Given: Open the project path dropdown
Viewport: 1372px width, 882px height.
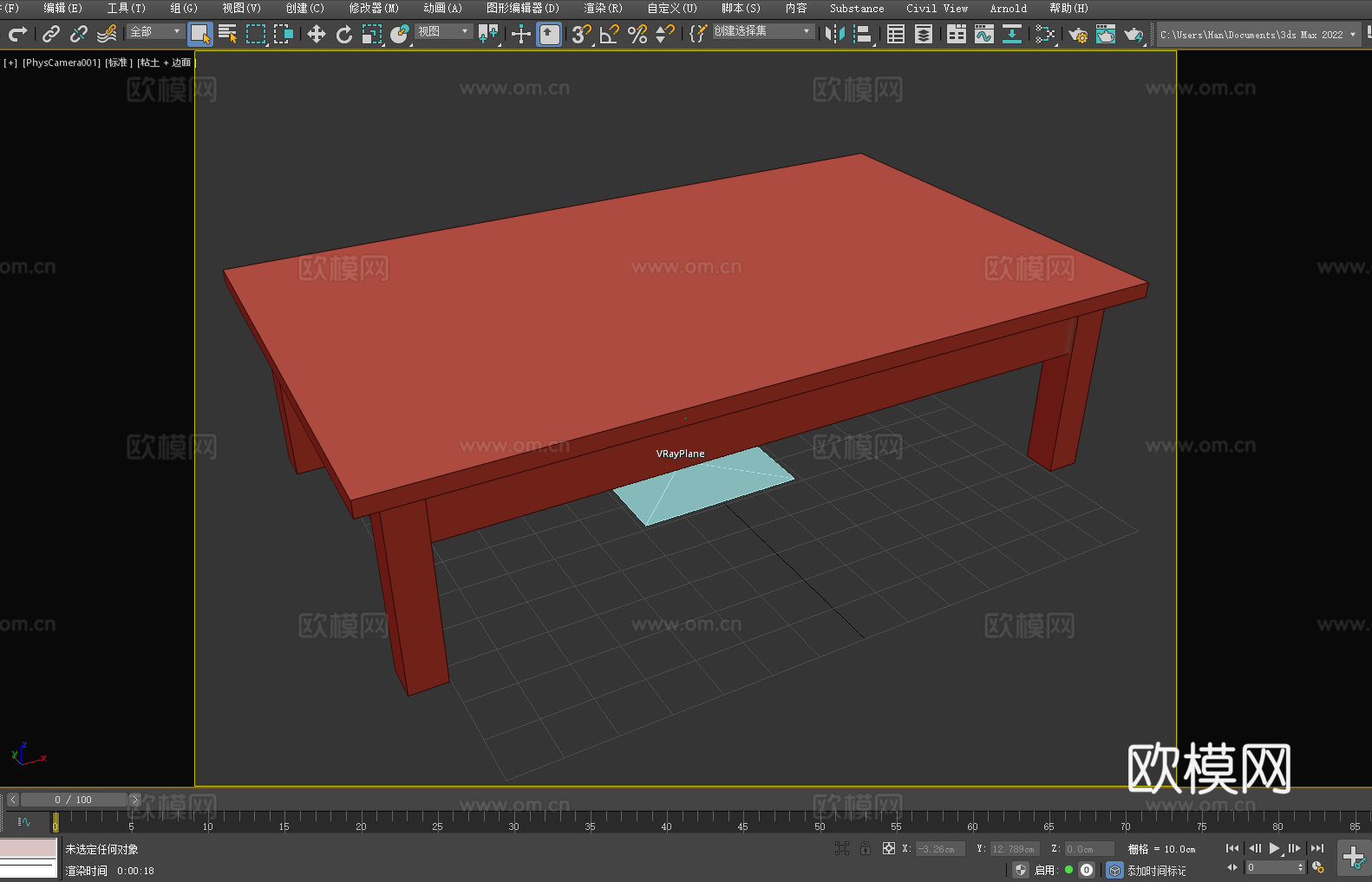Looking at the screenshot, I should [x=1258, y=35].
